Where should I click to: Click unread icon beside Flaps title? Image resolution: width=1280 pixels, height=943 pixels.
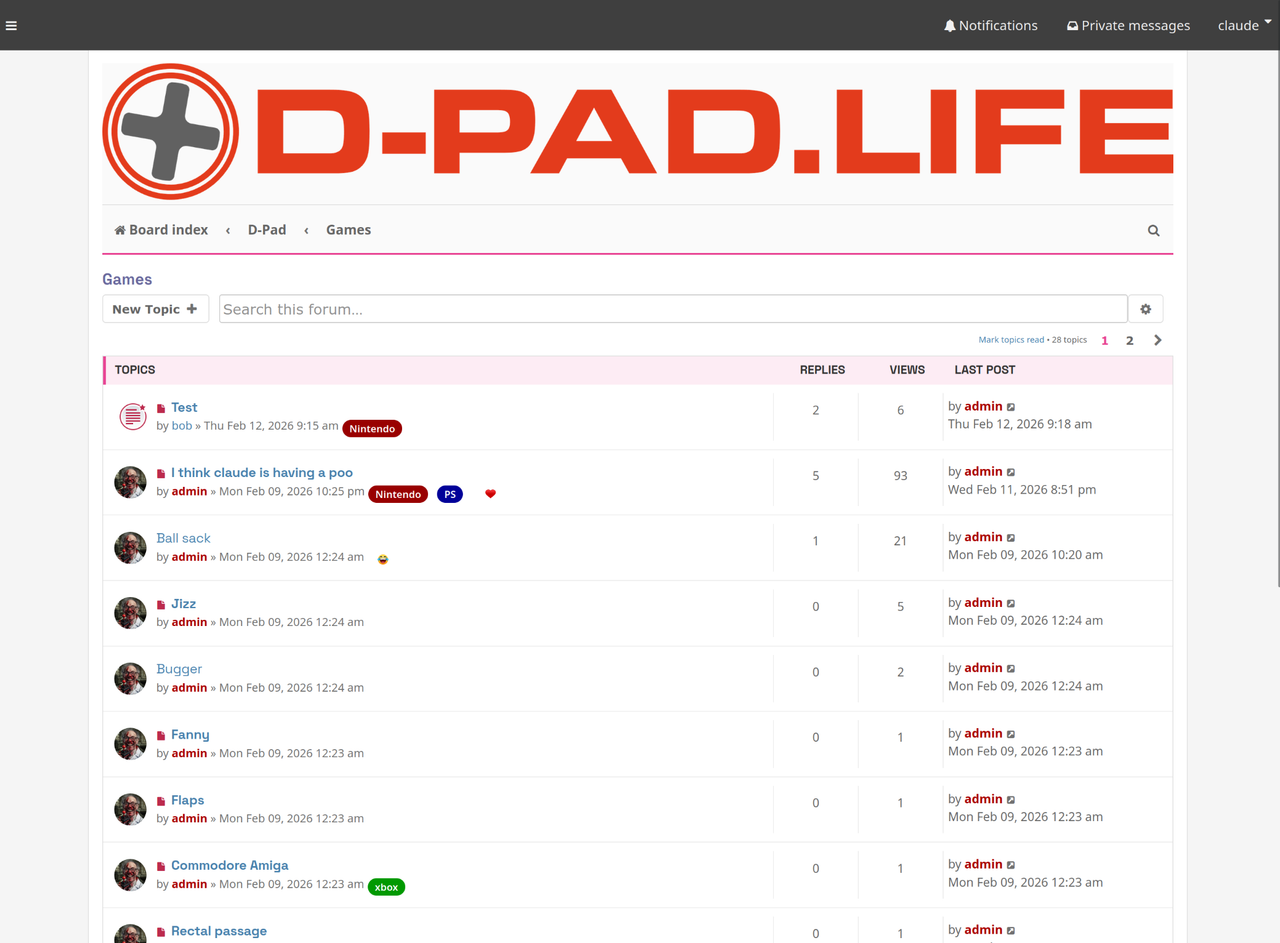click(161, 800)
